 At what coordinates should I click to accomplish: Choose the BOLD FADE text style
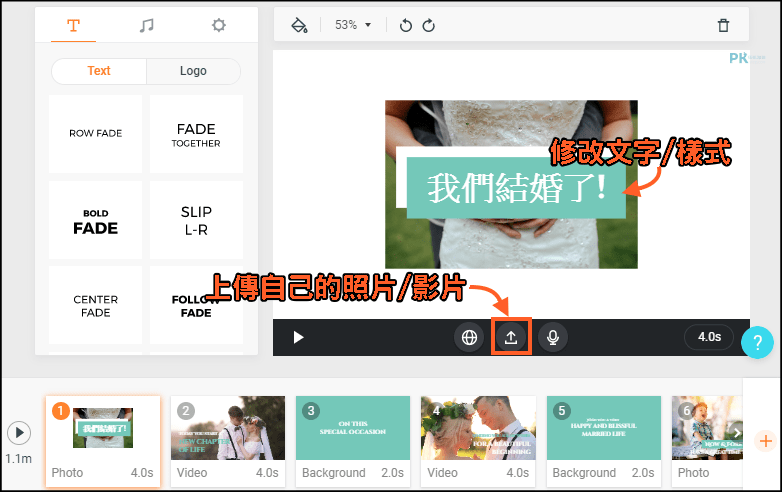point(95,220)
